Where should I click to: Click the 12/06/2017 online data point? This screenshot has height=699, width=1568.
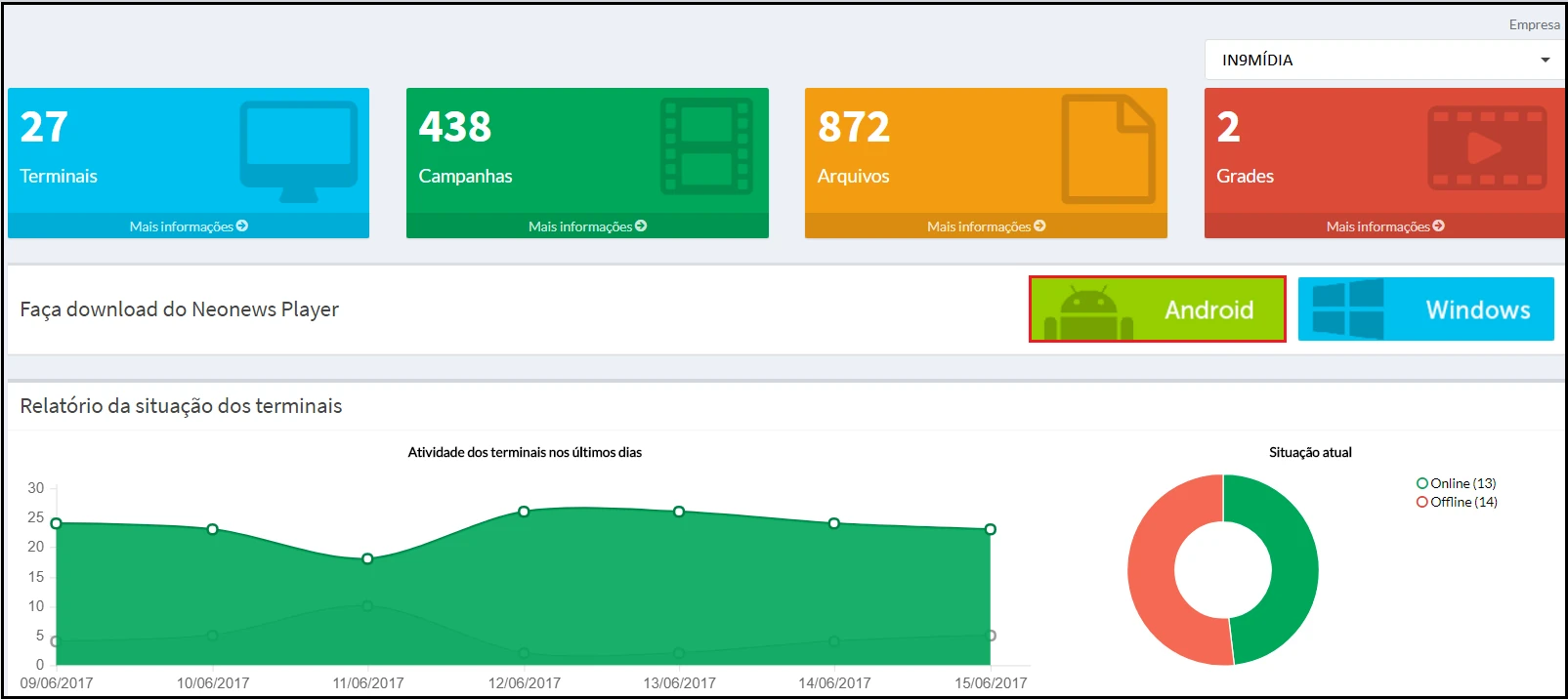point(524,512)
